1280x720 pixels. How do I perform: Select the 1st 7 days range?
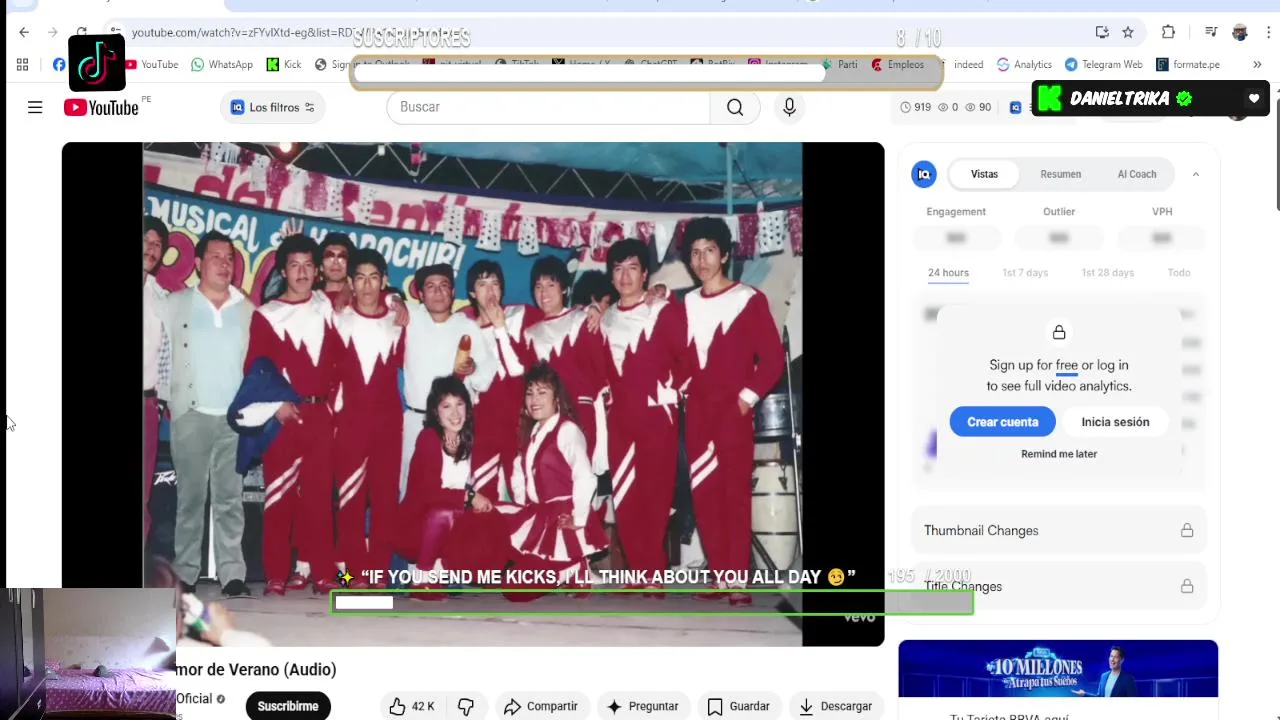1025,273
